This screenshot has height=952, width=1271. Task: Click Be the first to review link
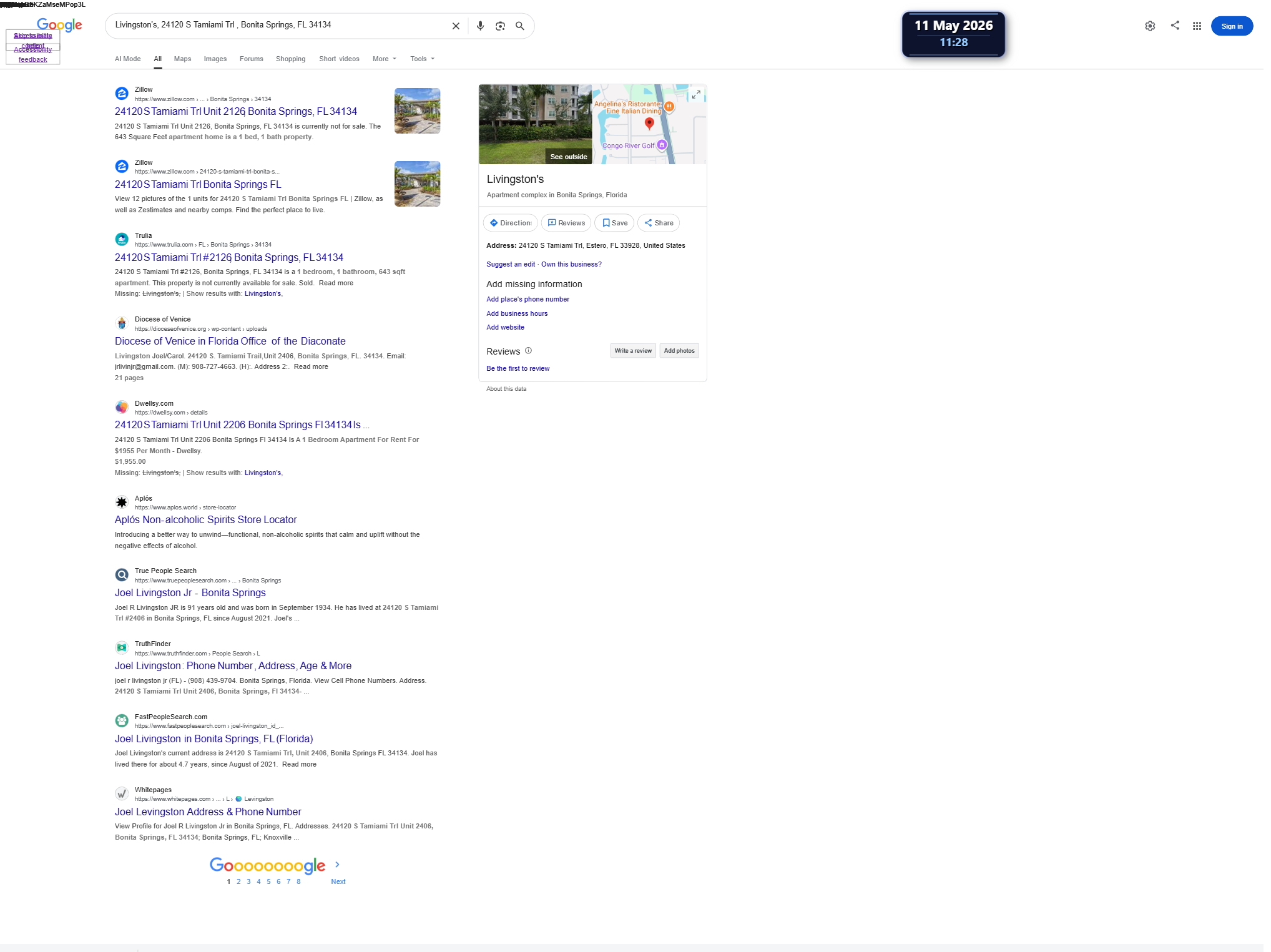click(518, 369)
